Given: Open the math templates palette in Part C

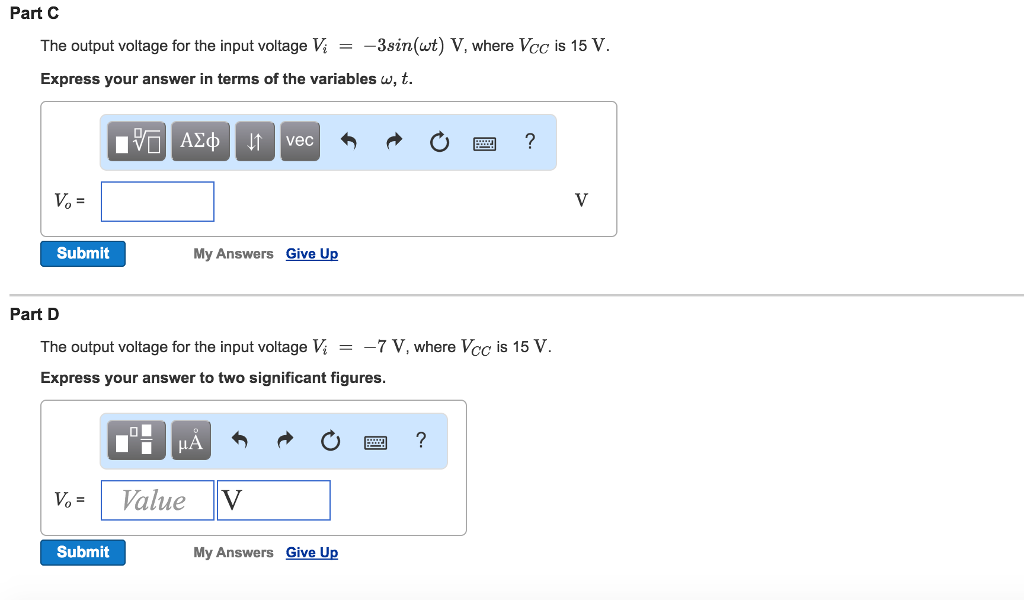Looking at the screenshot, I should point(135,141).
